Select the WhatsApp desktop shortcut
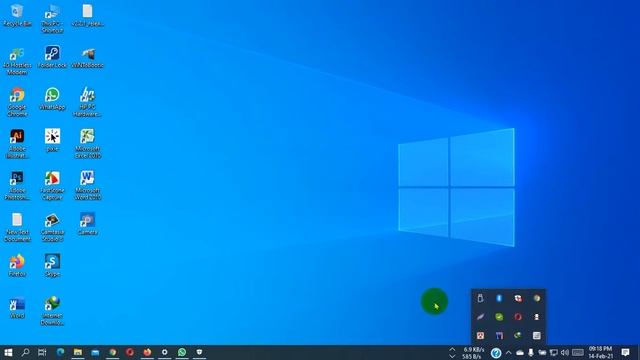Screen dimensions: 640x360 tap(52, 99)
